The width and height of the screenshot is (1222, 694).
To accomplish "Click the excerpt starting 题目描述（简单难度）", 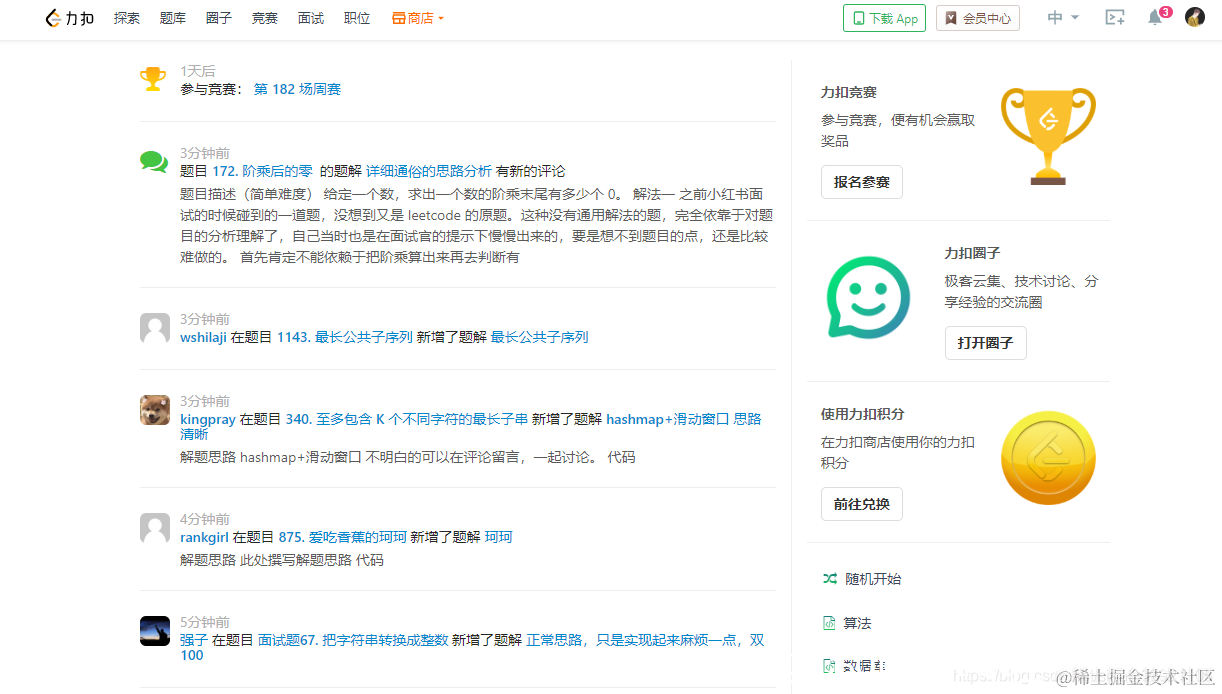I will (476, 225).
